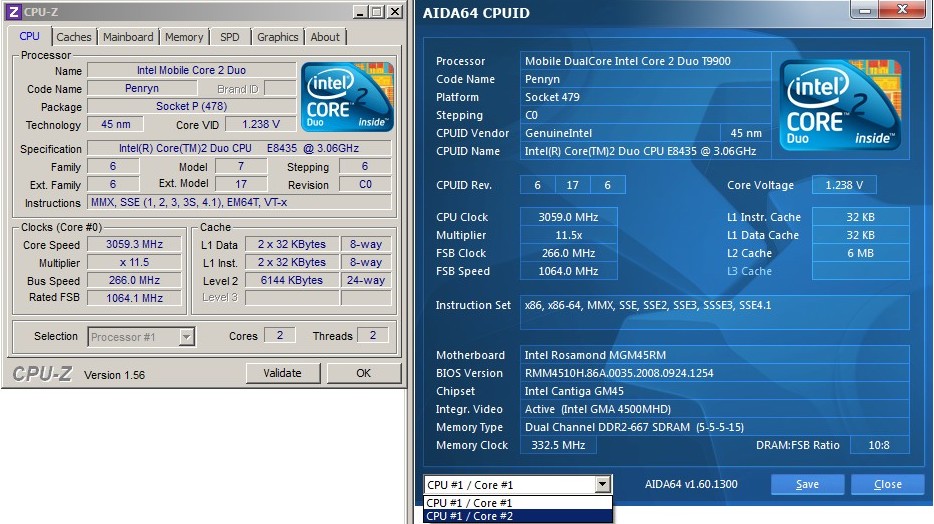Click L1 Data value 2 x 32 KBytes
Image resolution: width=934 pixels, height=524 pixels.
pyautogui.click(x=292, y=244)
